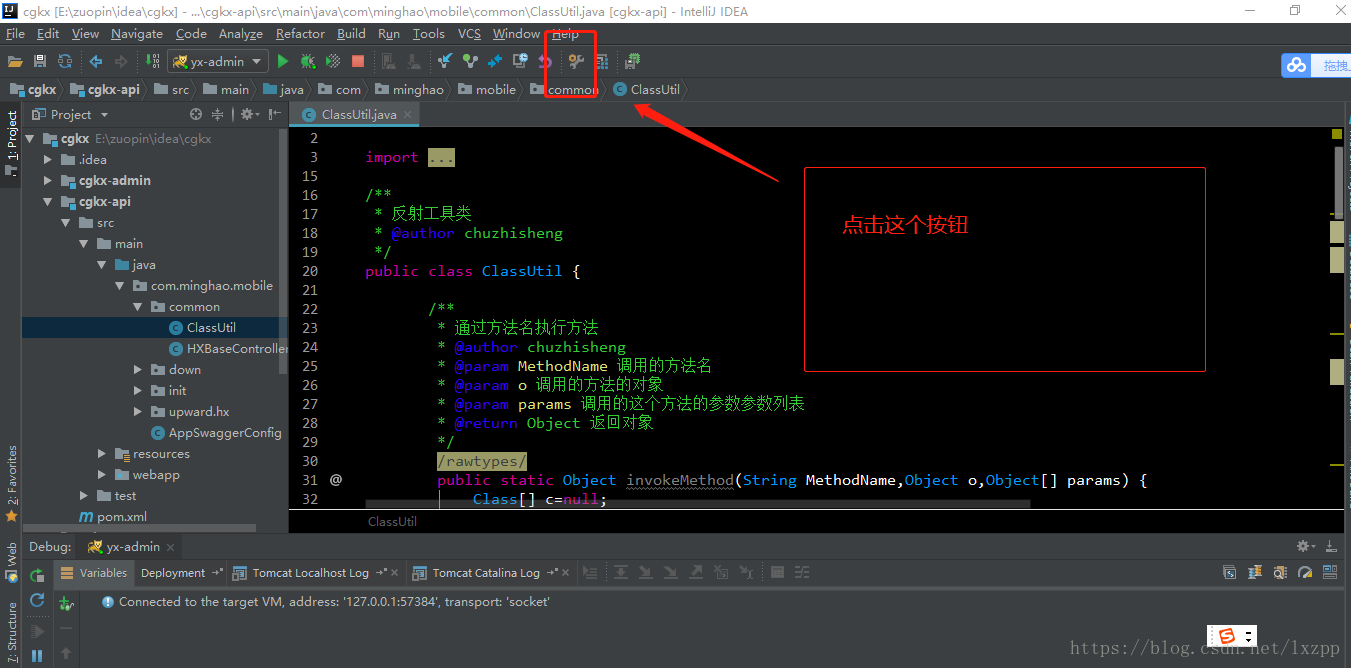Expand the upward.hx package

pos(138,412)
